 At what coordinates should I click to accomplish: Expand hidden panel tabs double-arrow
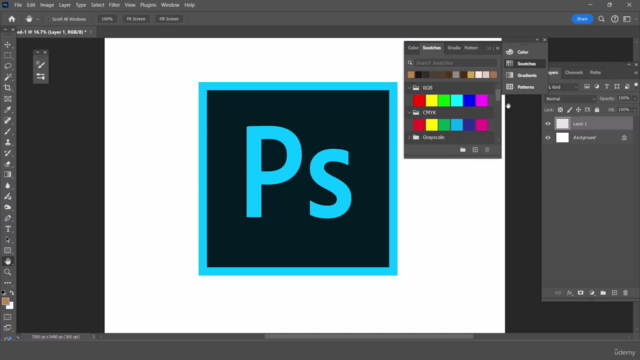(x=489, y=48)
